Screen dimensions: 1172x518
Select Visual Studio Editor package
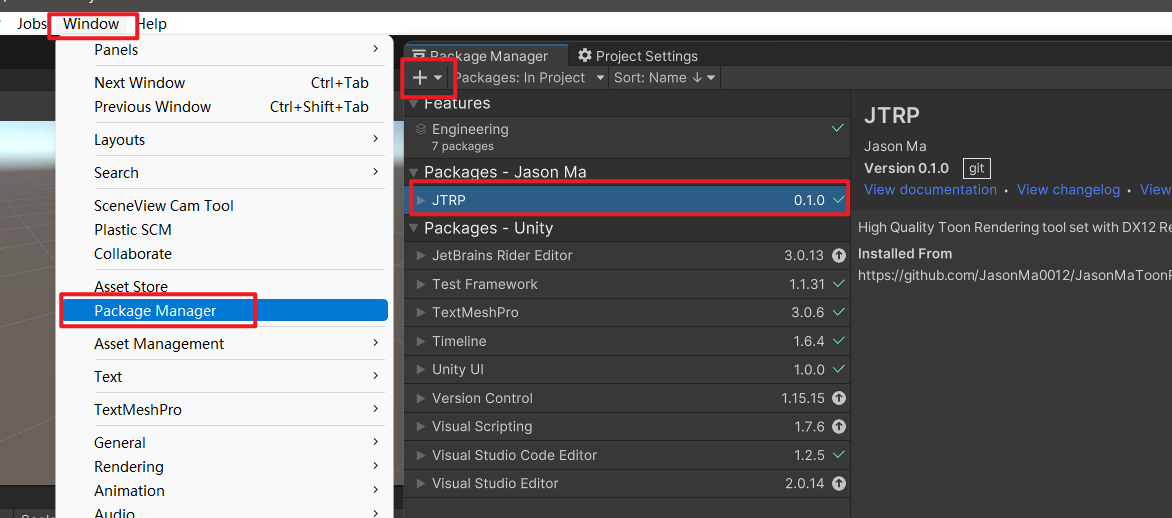627,483
